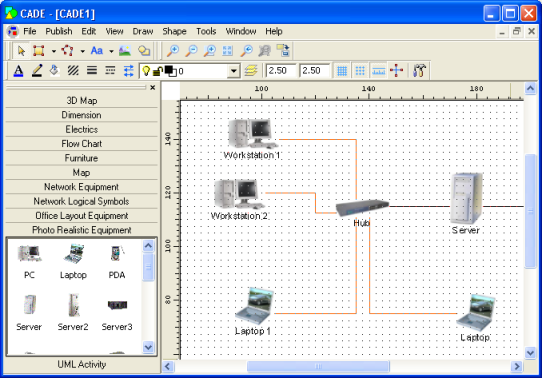Toggle the dotted grid display button
This screenshot has width=542, height=378.
[360, 71]
